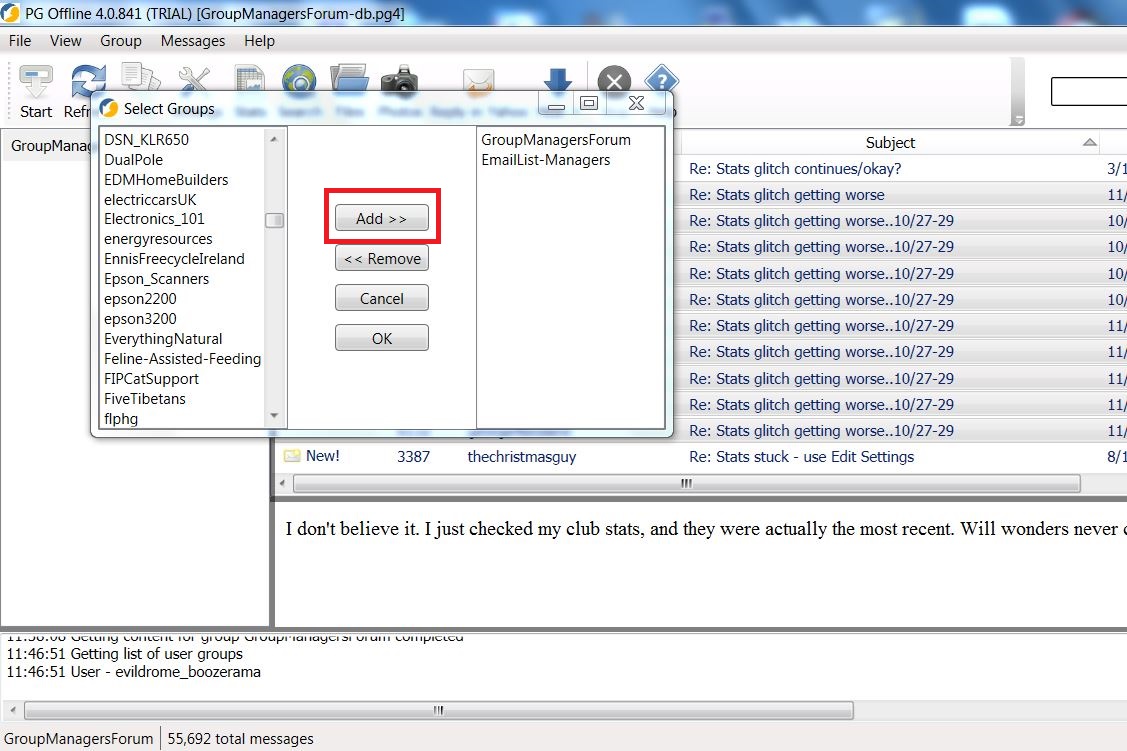Select FiveTibetans group
This screenshot has height=751, width=1127.
144,398
